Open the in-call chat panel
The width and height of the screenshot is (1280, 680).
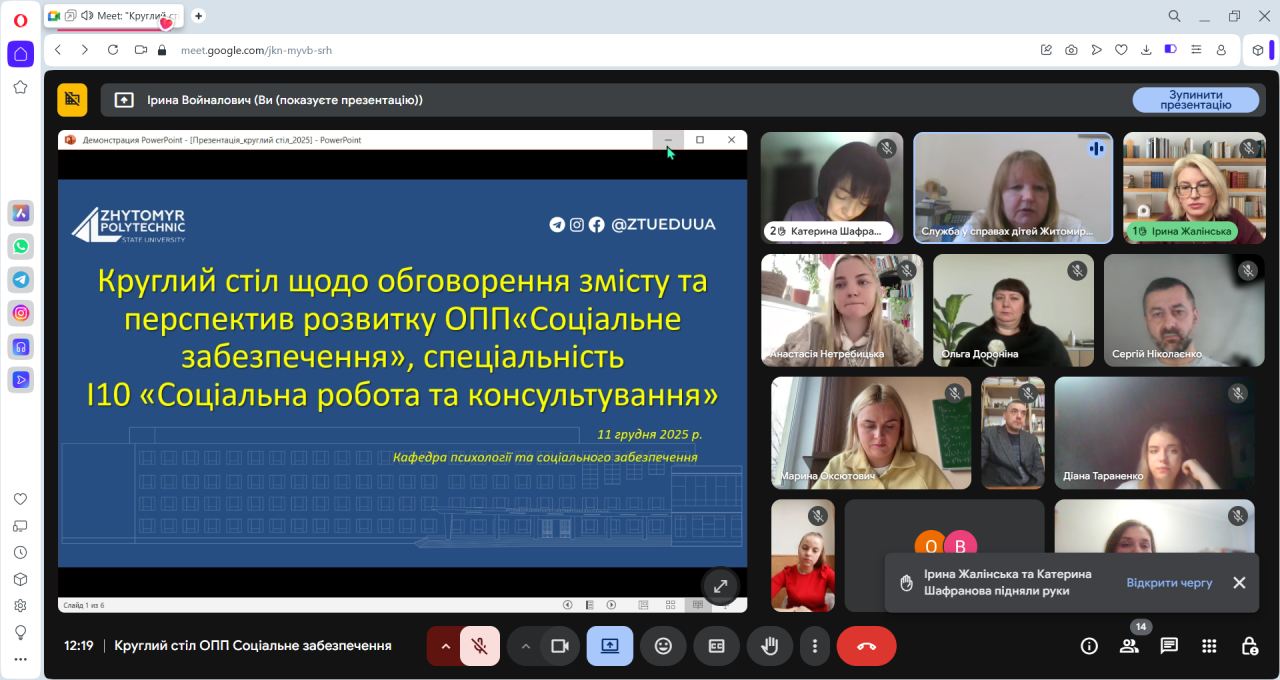pos(1169,646)
